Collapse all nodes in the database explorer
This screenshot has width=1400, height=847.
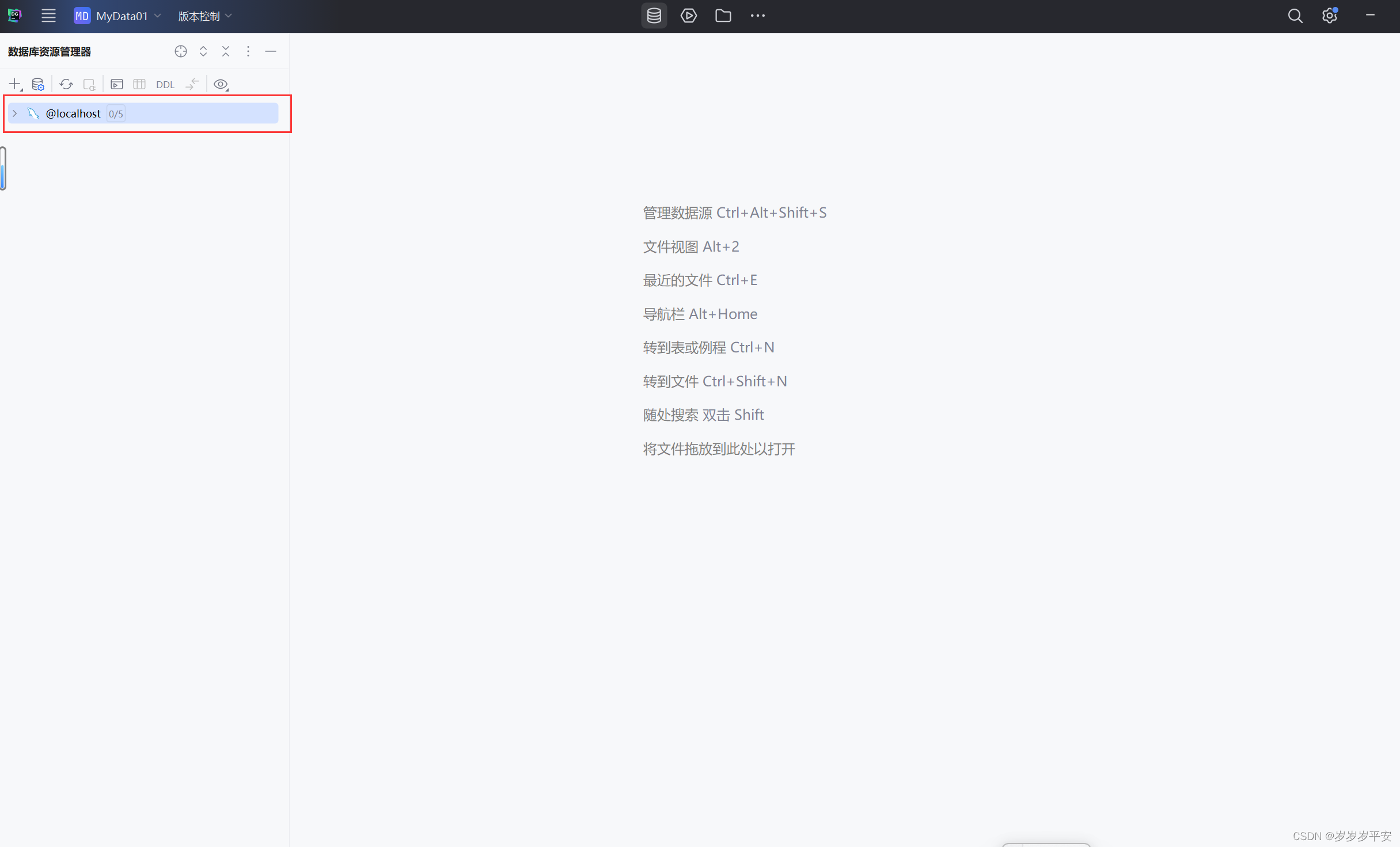226,51
